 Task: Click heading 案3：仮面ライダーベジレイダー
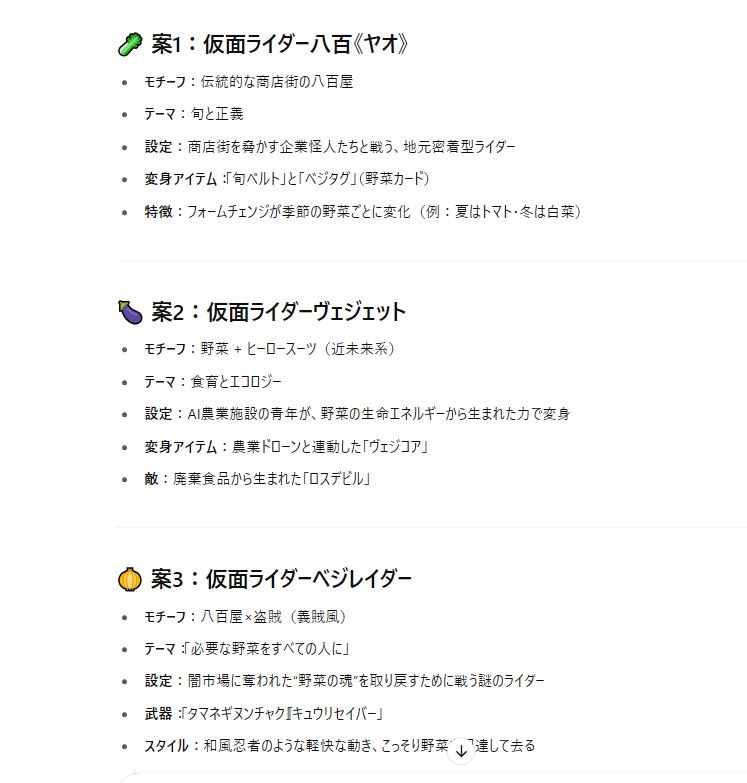281,579
